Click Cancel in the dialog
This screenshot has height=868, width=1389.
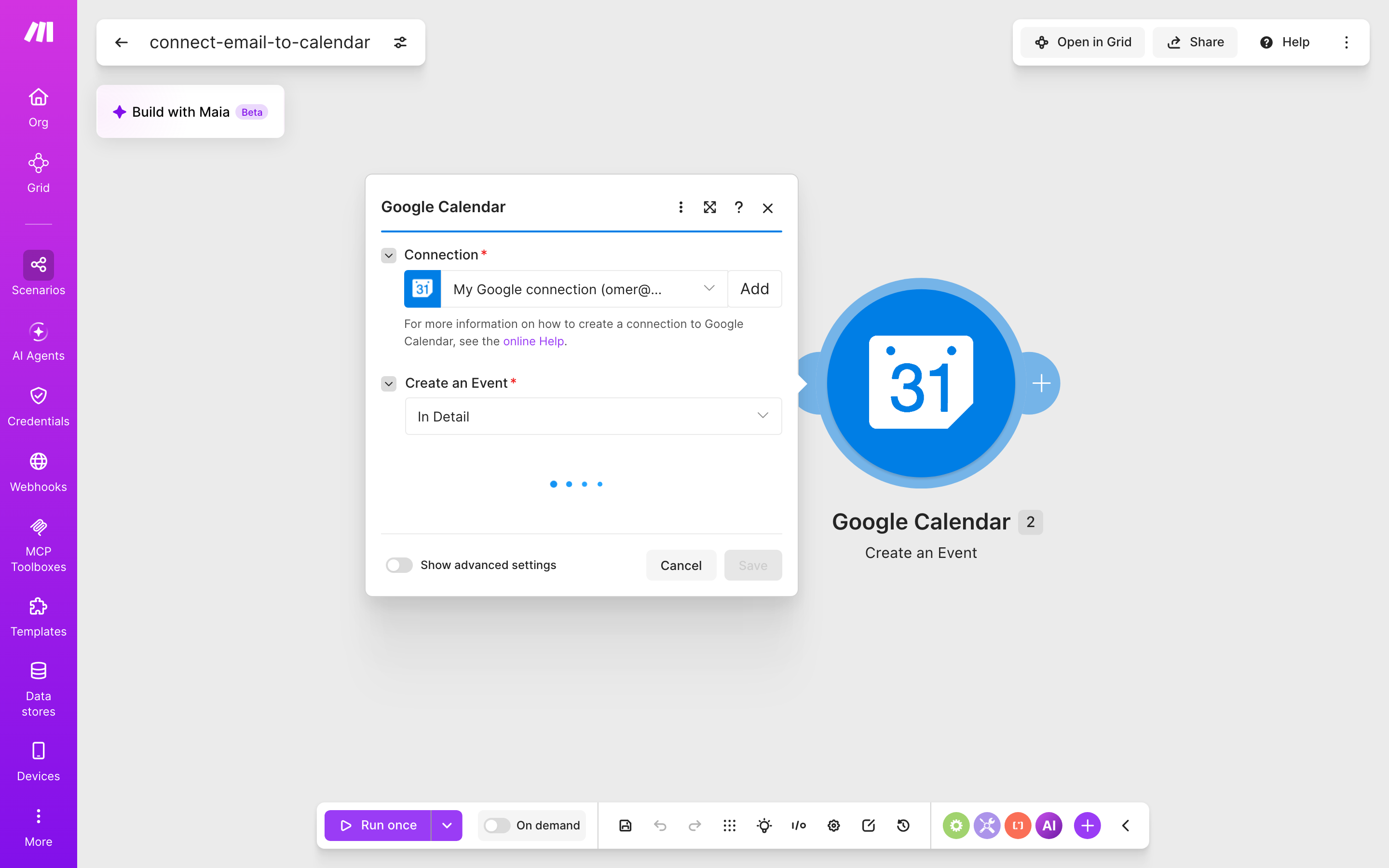[681, 566]
